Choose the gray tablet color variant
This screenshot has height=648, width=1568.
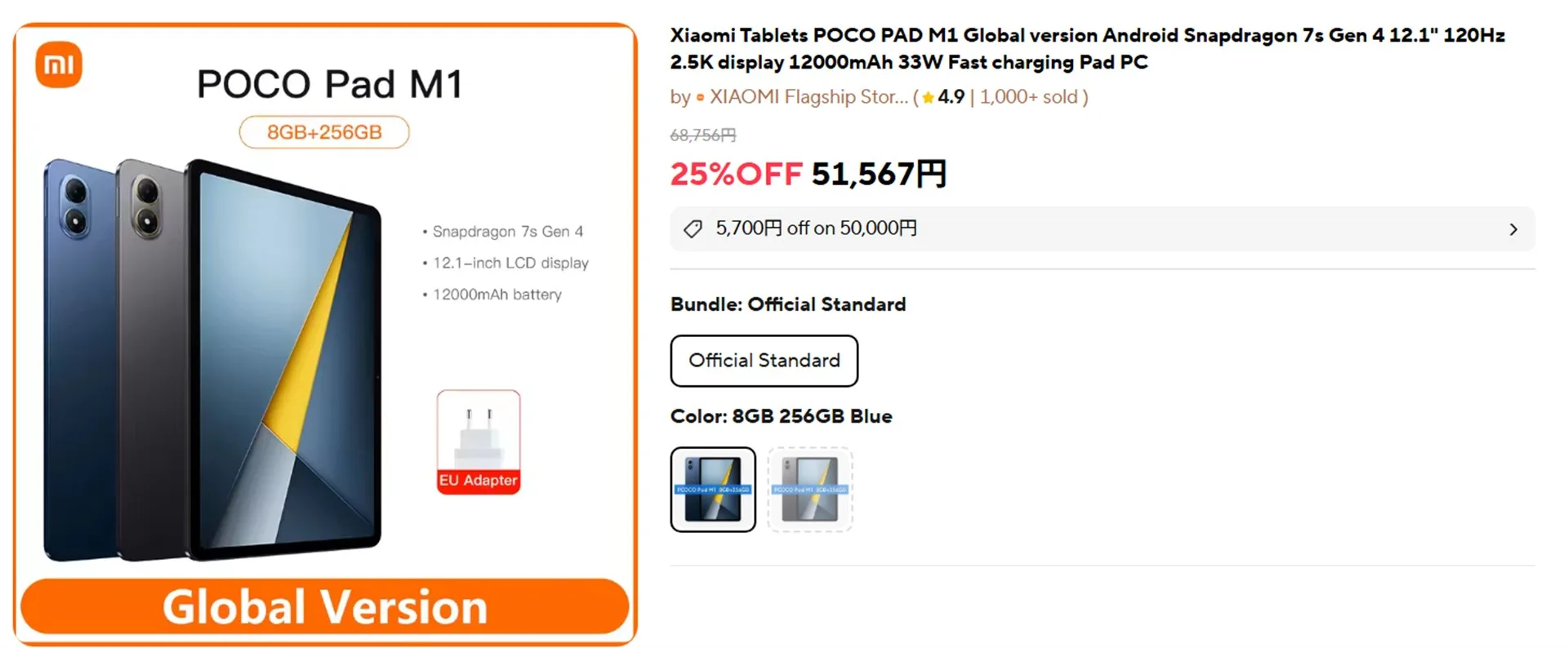809,490
